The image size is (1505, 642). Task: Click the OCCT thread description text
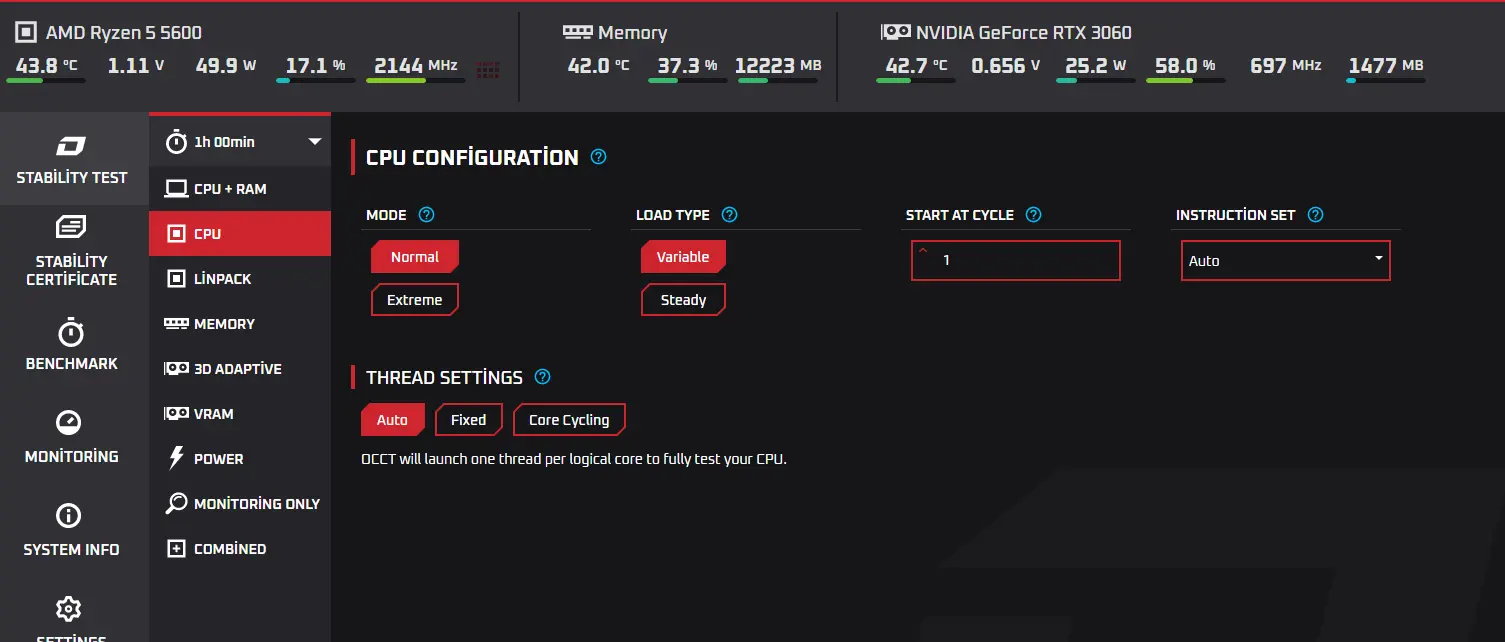(574, 460)
